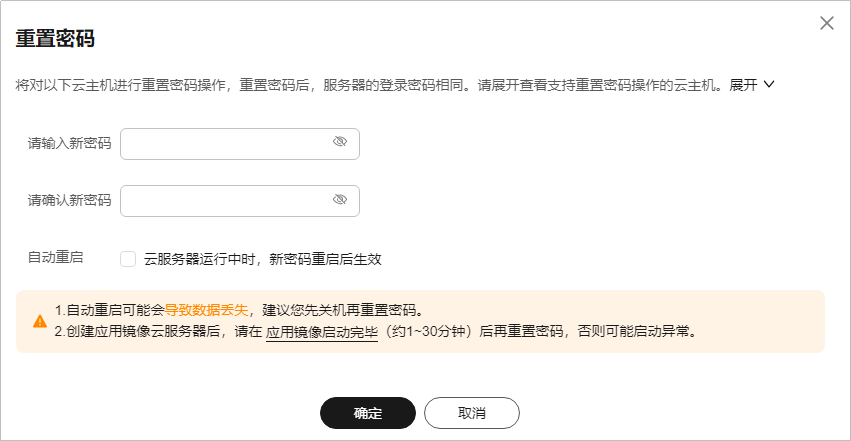Click the label 云服务器运行中时,新密码重启后生效
This screenshot has width=851, height=441.
tap(263, 259)
